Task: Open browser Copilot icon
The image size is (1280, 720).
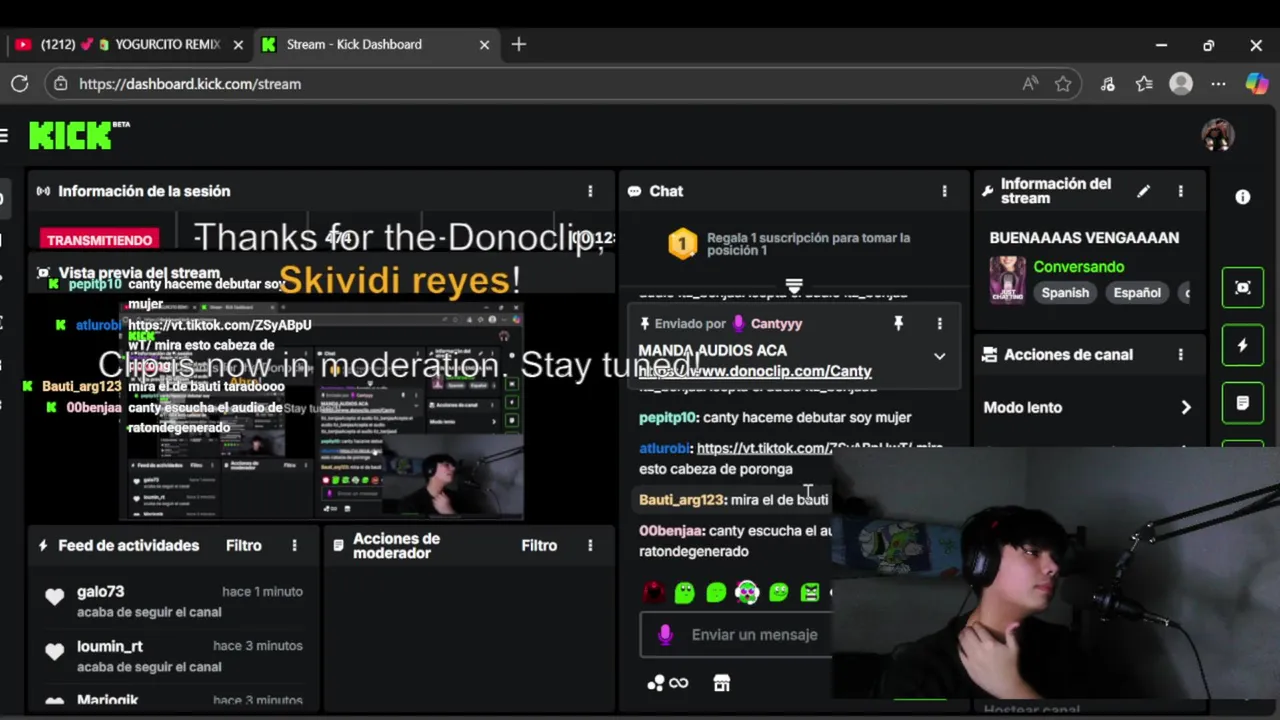Action: [1256, 84]
